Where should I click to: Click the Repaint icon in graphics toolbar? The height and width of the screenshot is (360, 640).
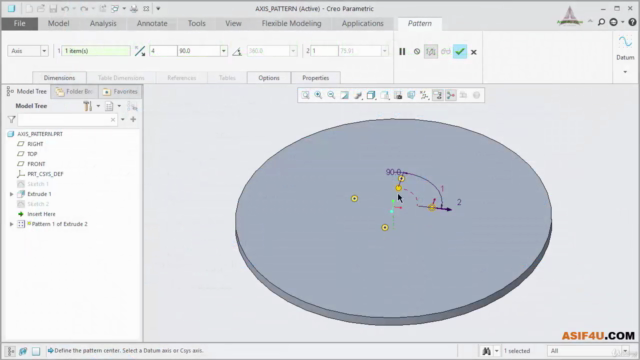[x=344, y=95]
